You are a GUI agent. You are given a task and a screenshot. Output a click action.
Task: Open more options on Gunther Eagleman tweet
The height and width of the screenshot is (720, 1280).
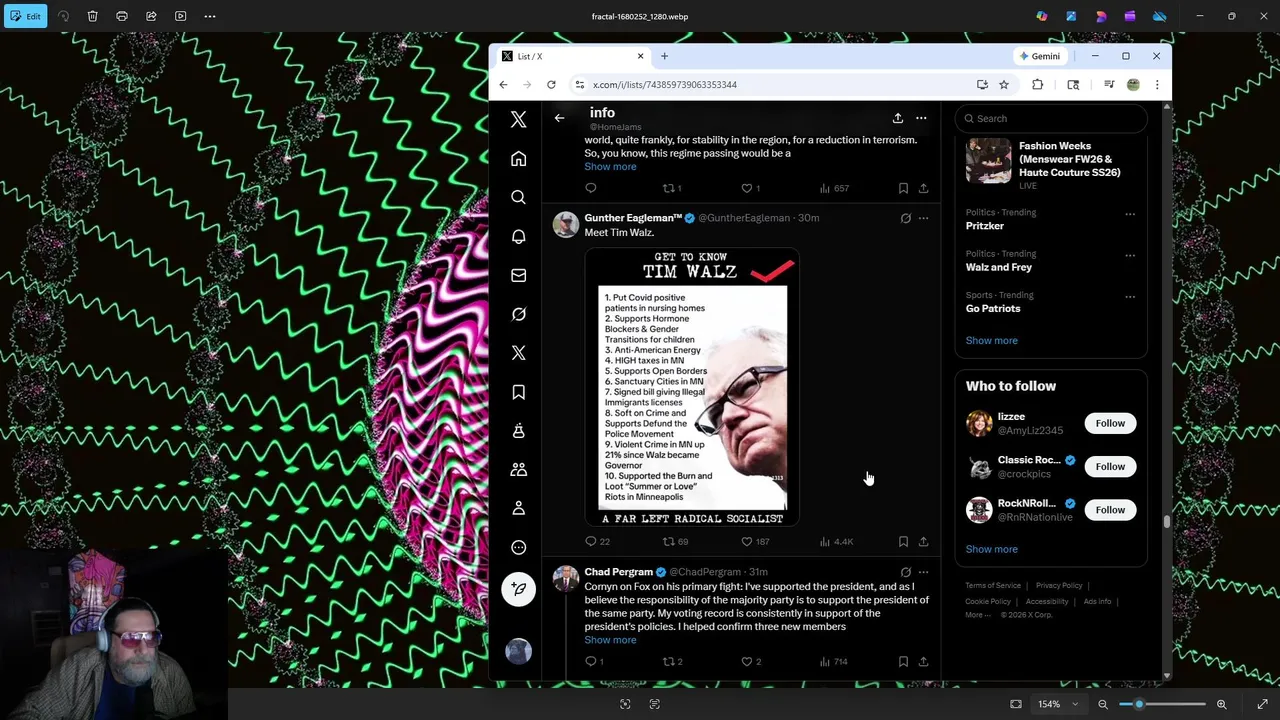click(923, 218)
